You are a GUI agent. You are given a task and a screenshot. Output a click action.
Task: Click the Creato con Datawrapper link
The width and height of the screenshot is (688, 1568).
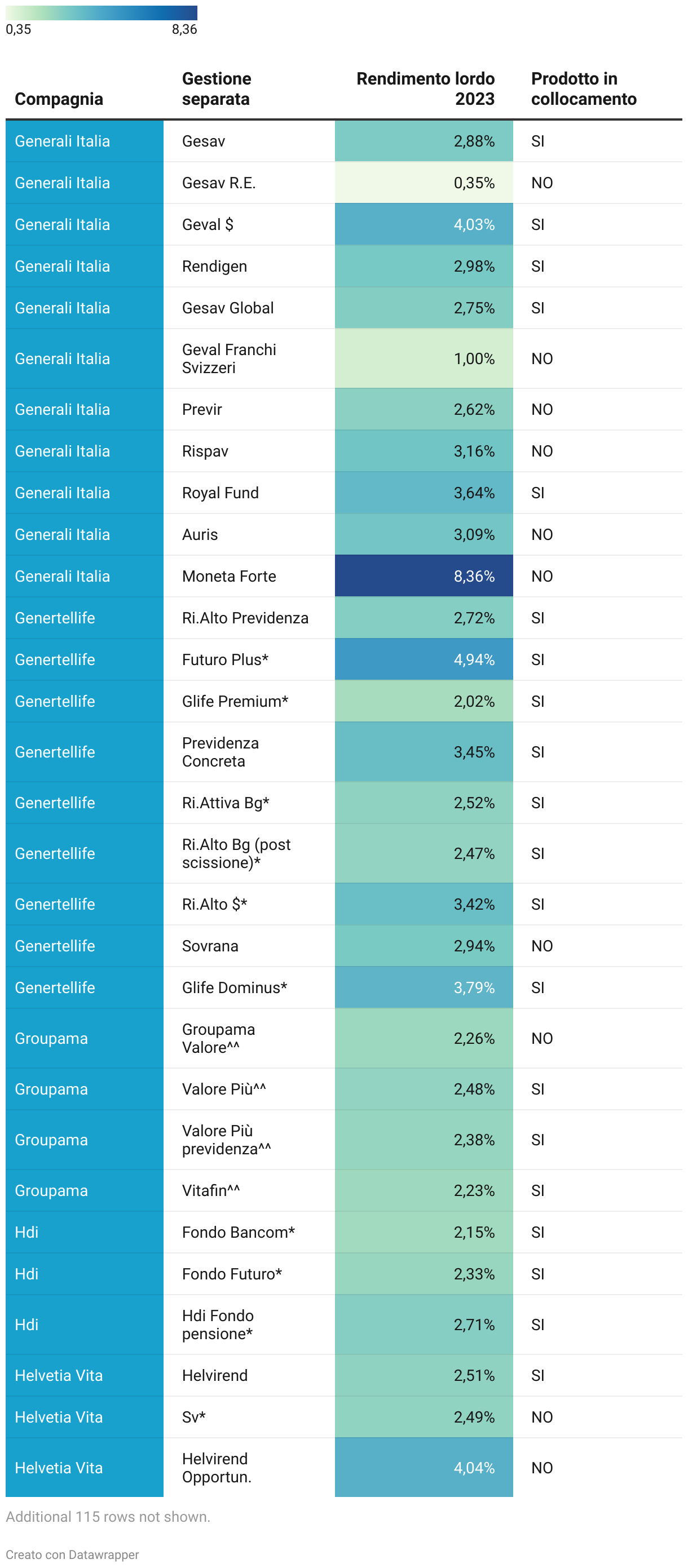pos(72,1554)
